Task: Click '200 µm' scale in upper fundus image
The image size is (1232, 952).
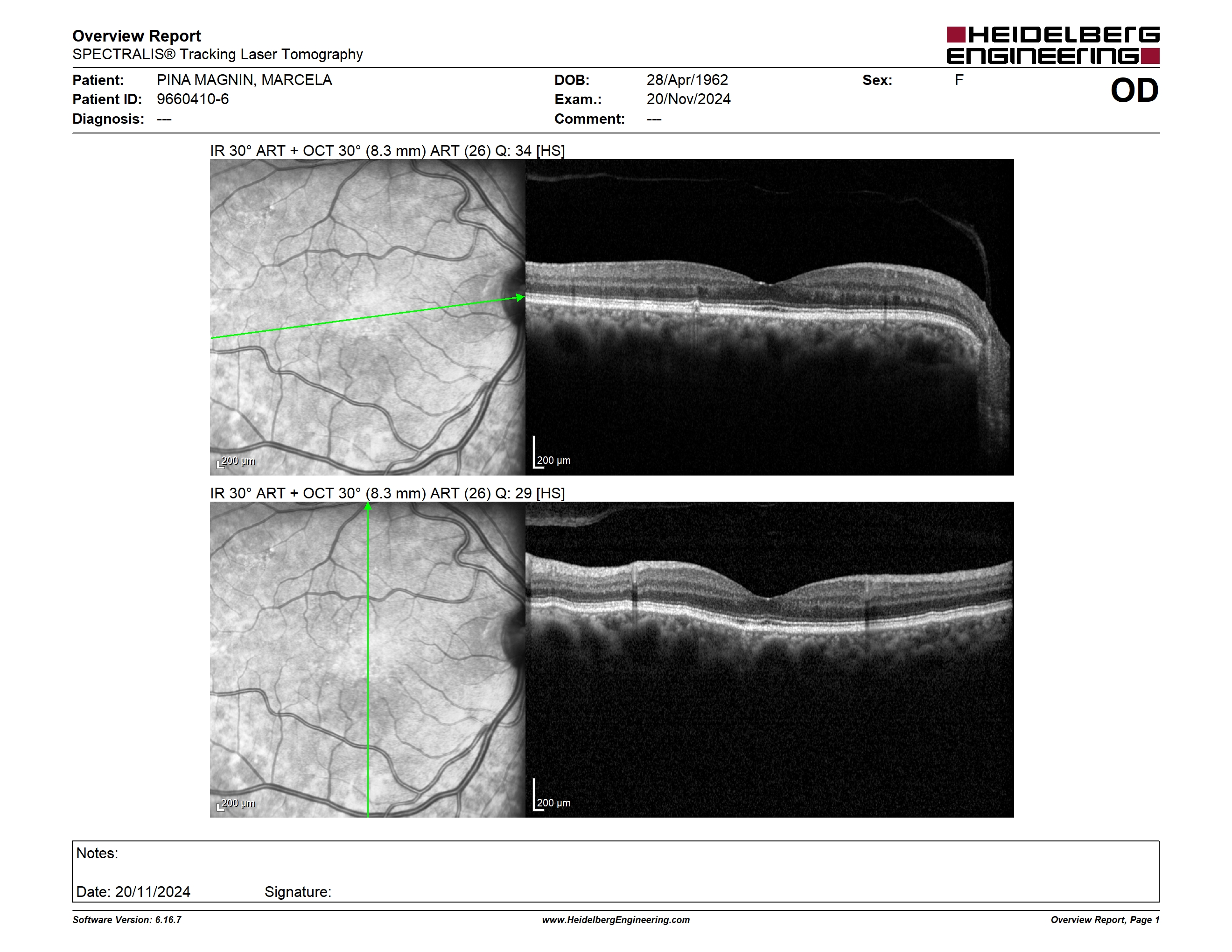Action: (236, 462)
